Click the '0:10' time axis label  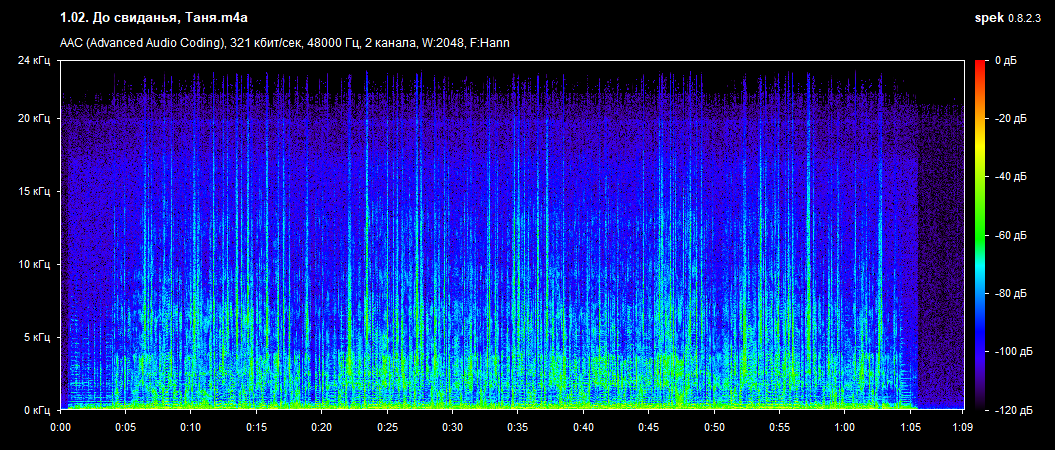click(191, 427)
